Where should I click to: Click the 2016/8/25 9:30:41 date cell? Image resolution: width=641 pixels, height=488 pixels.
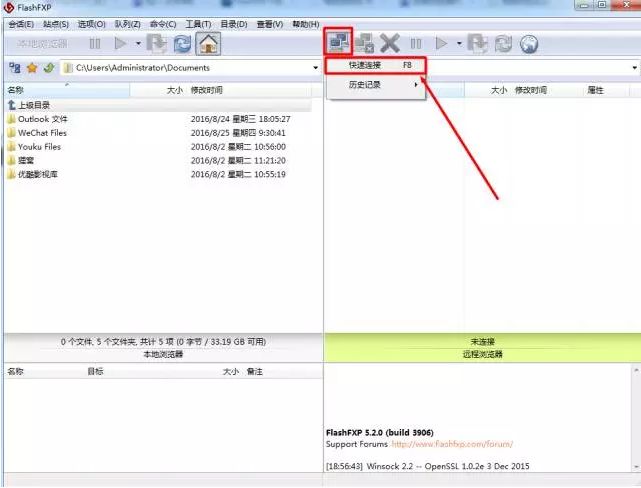(x=238, y=133)
